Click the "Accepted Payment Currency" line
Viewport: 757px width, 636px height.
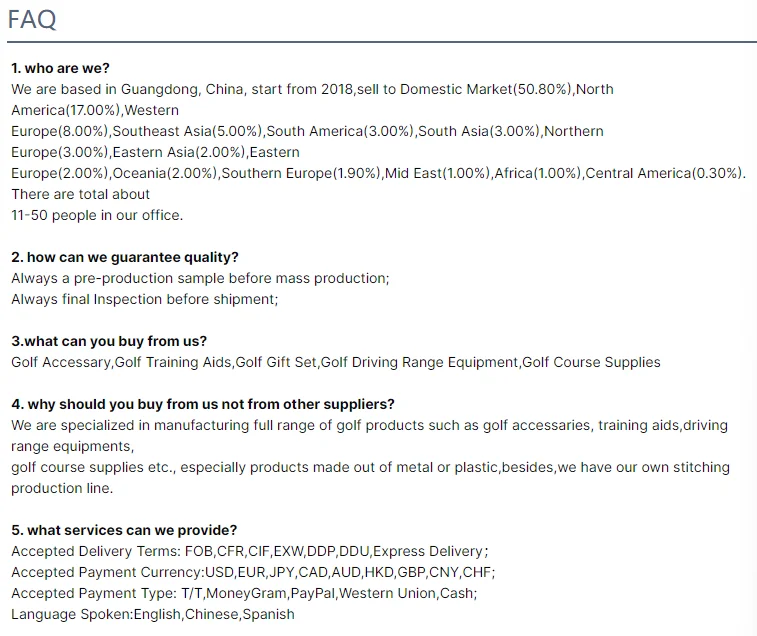point(253,572)
